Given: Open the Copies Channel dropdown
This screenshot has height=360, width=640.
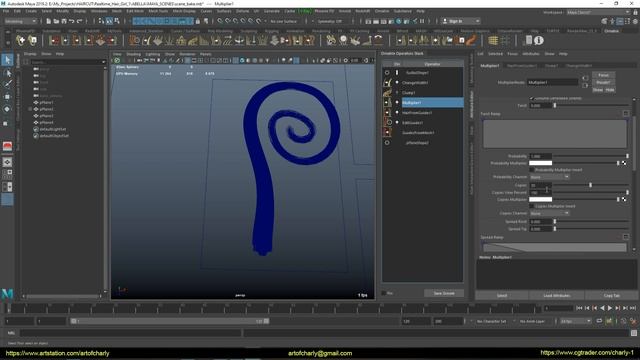Looking at the screenshot, I should pyautogui.click(x=549, y=213).
